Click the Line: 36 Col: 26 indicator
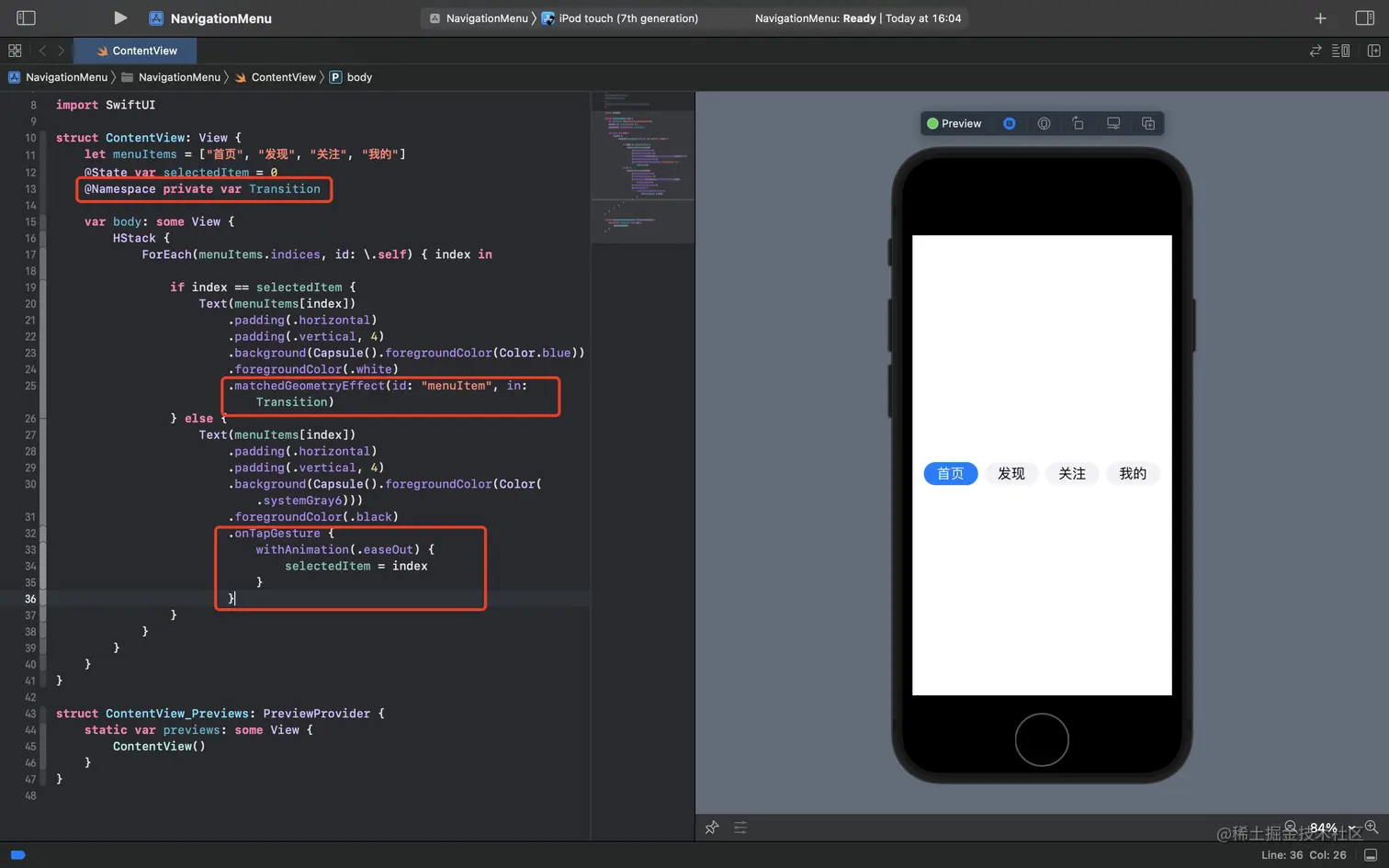The height and width of the screenshot is (868, 1389). (x=1304, y=855)
